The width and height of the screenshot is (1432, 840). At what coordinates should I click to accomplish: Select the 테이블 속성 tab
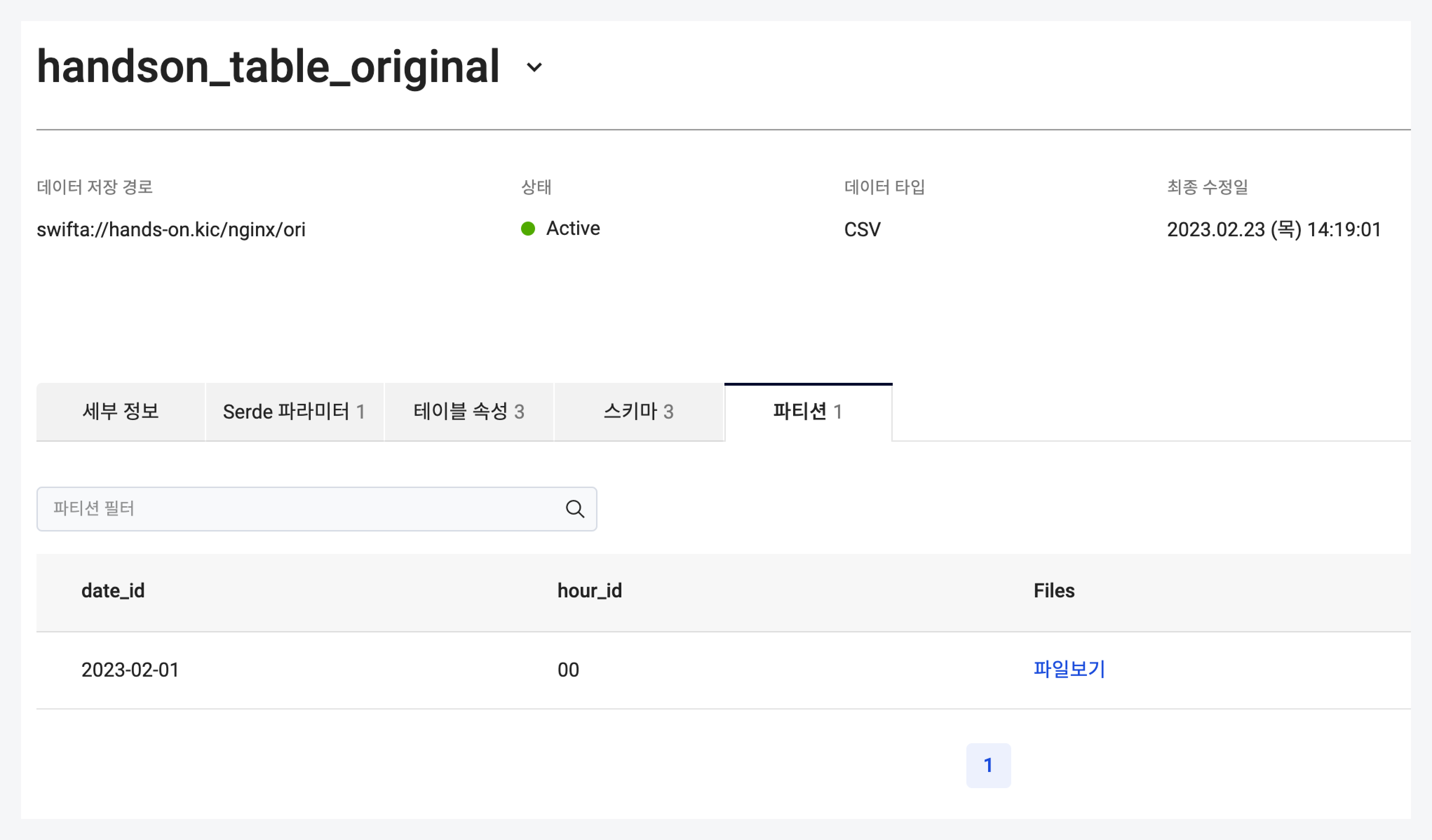click(469, 412)
